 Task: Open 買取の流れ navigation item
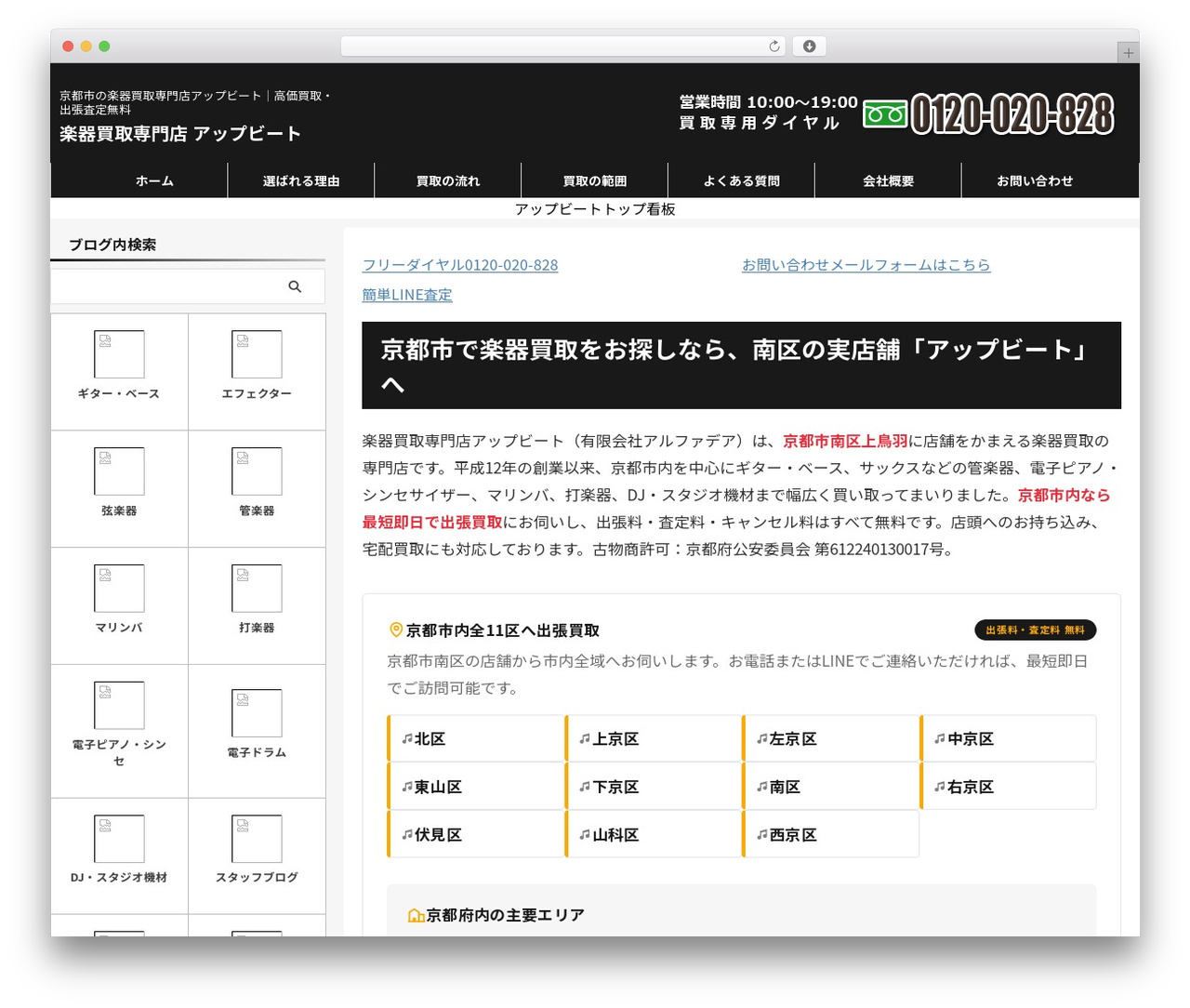tap(448, 180)
